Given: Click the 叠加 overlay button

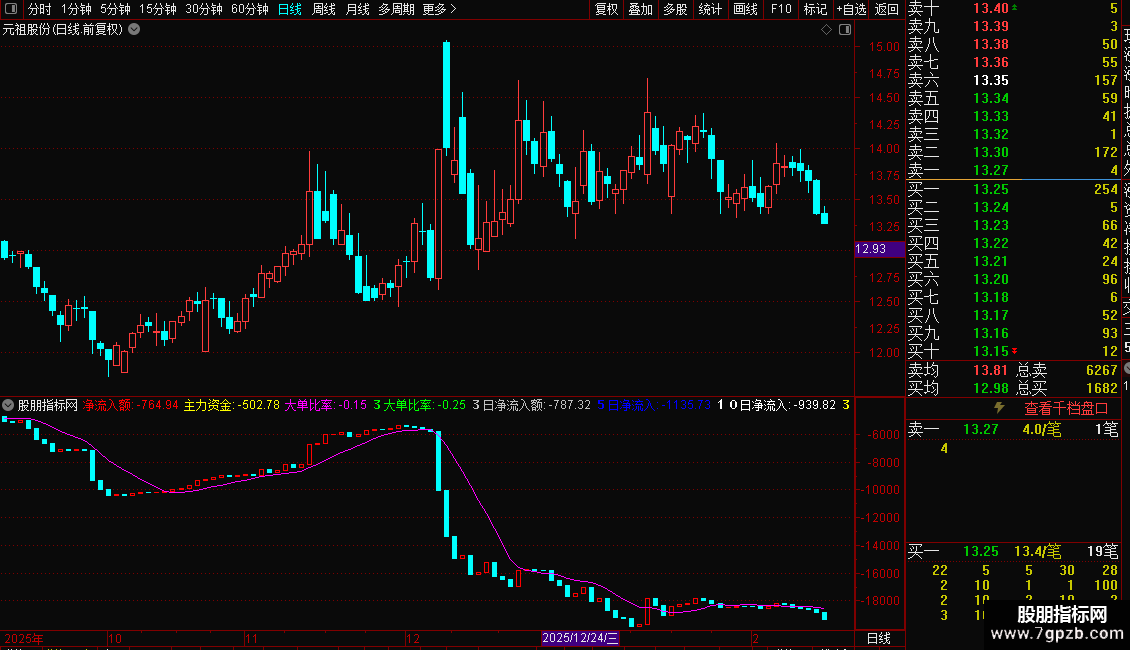Looking at the screenshot, I should pyautogui.click(x=641, y=9).
